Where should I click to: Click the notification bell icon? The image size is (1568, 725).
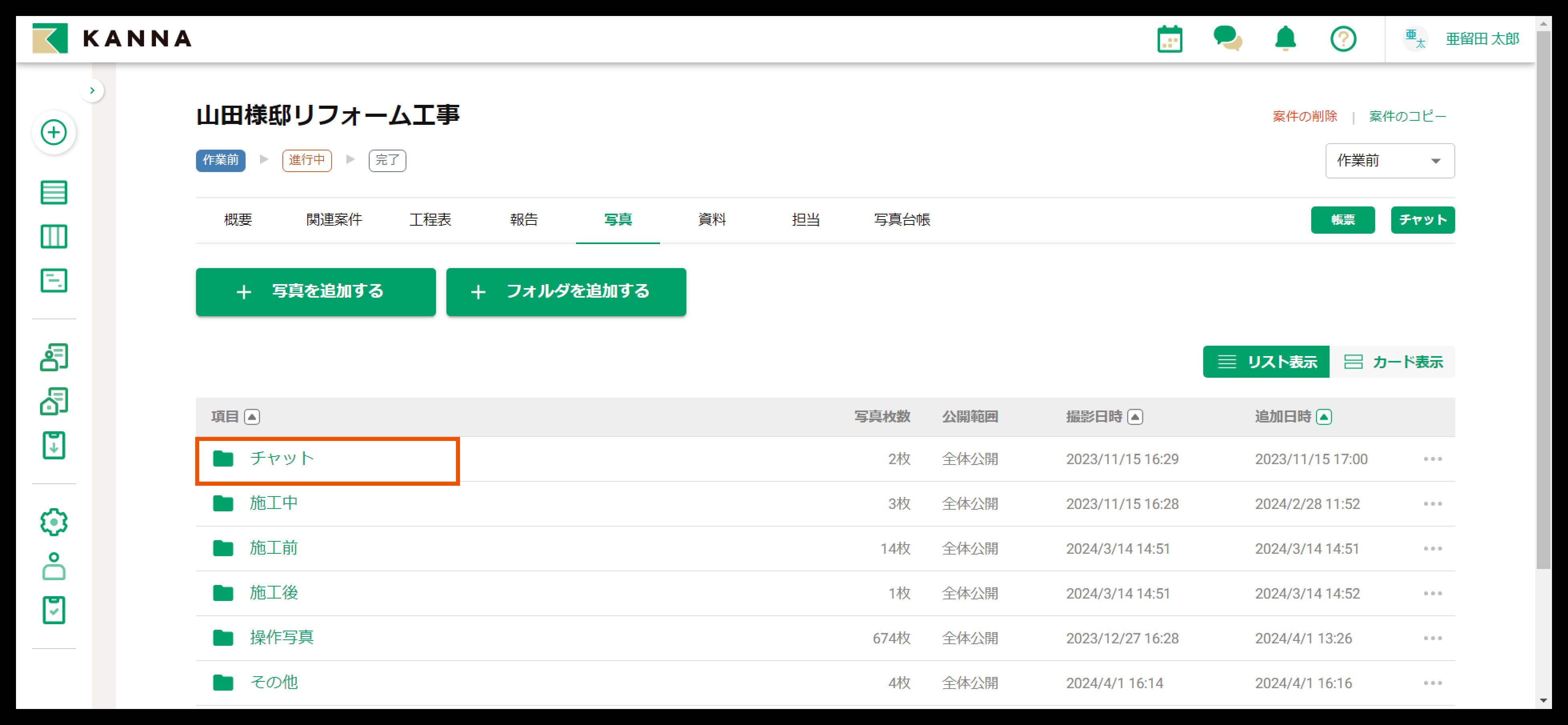tap(1285, 40)
